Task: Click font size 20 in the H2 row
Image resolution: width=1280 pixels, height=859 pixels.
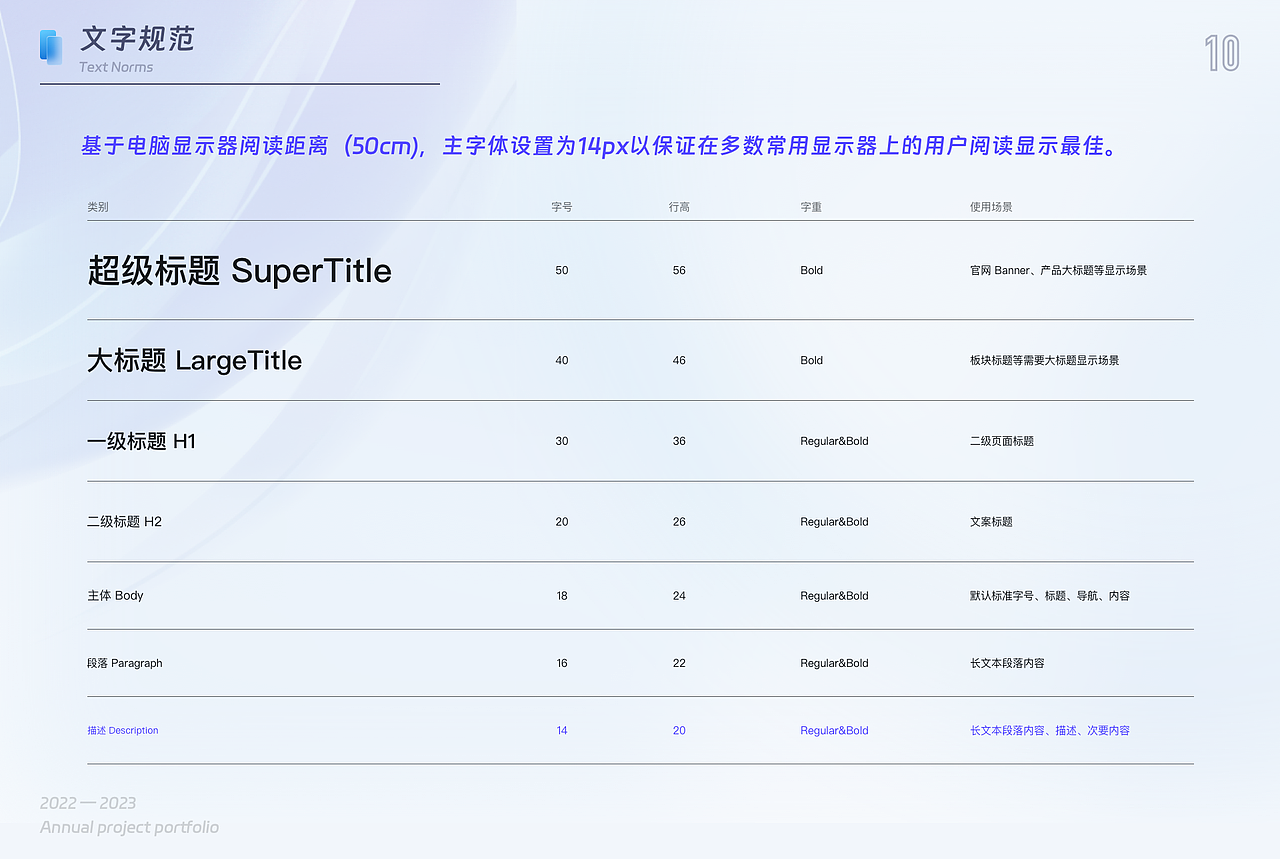Action: pyautogui.click(x=562, y=522)
